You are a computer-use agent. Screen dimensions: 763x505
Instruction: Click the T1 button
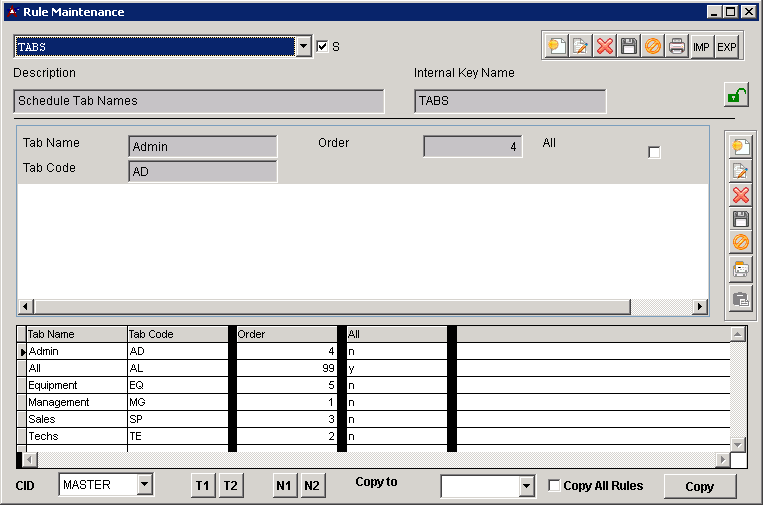[x=202, y=486]
